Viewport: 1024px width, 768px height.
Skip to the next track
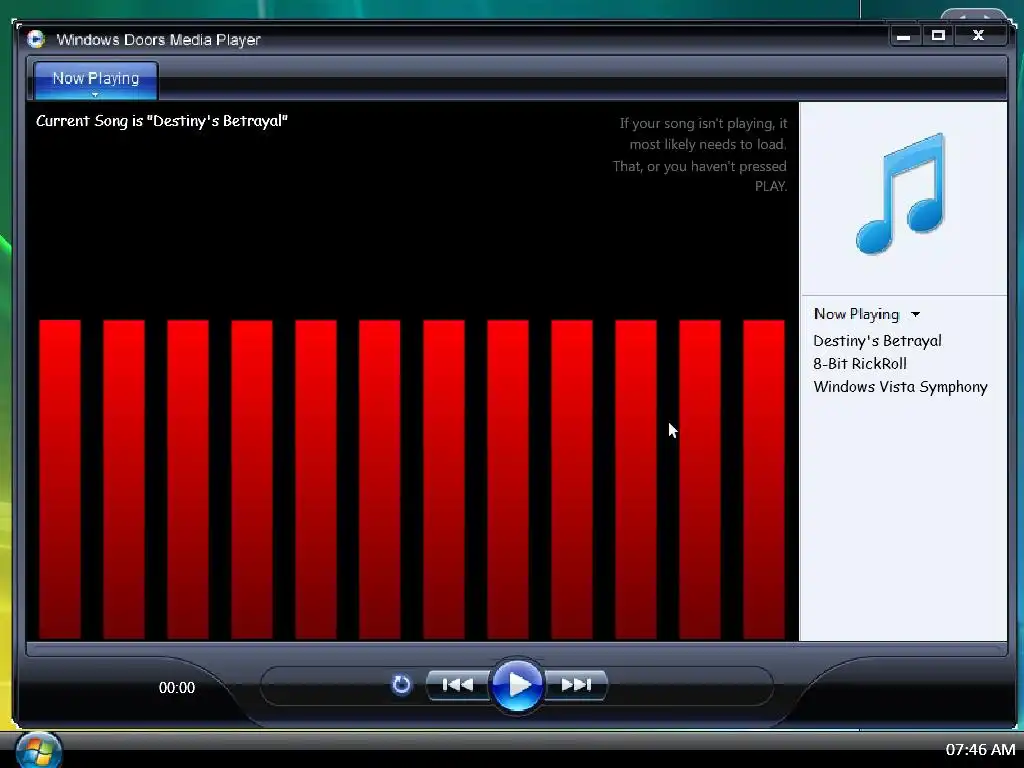point(575,684)
